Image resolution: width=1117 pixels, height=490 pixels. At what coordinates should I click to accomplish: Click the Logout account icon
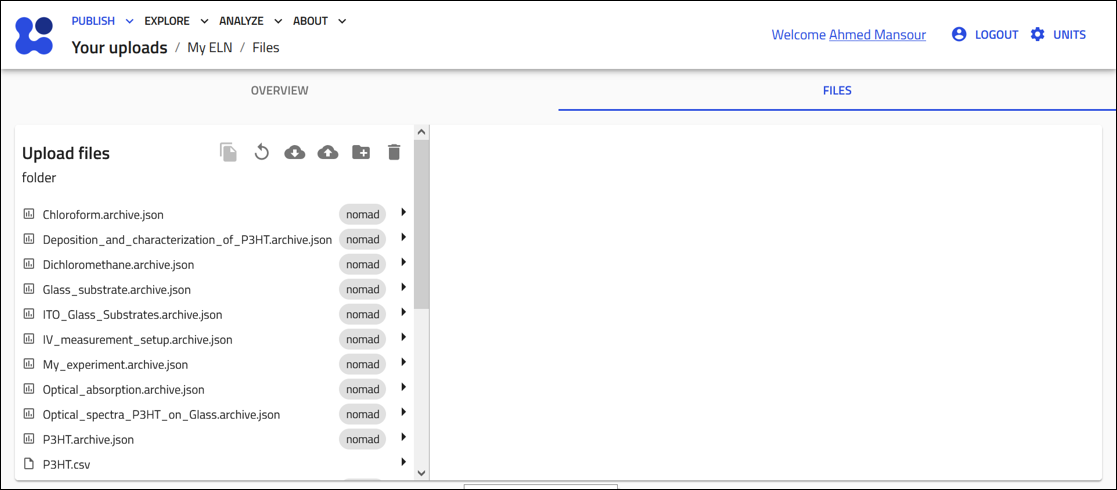[959, 34]
